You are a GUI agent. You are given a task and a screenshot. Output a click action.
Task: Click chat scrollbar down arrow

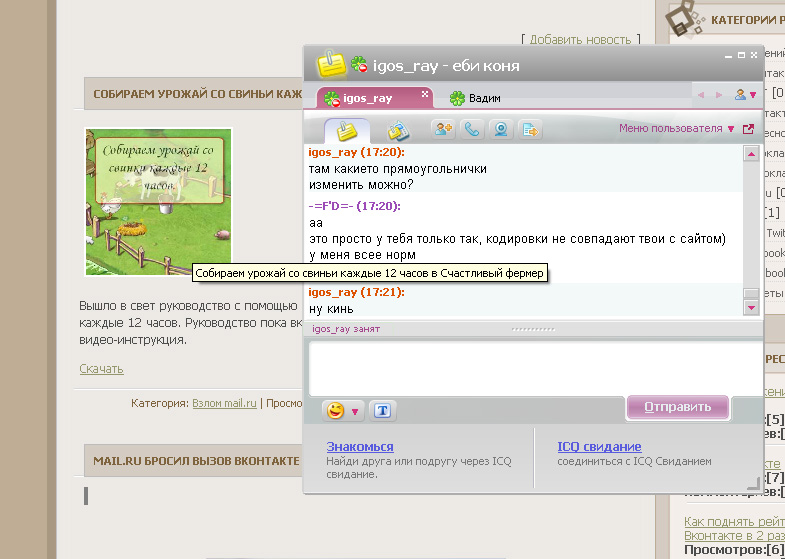(751, 307)
